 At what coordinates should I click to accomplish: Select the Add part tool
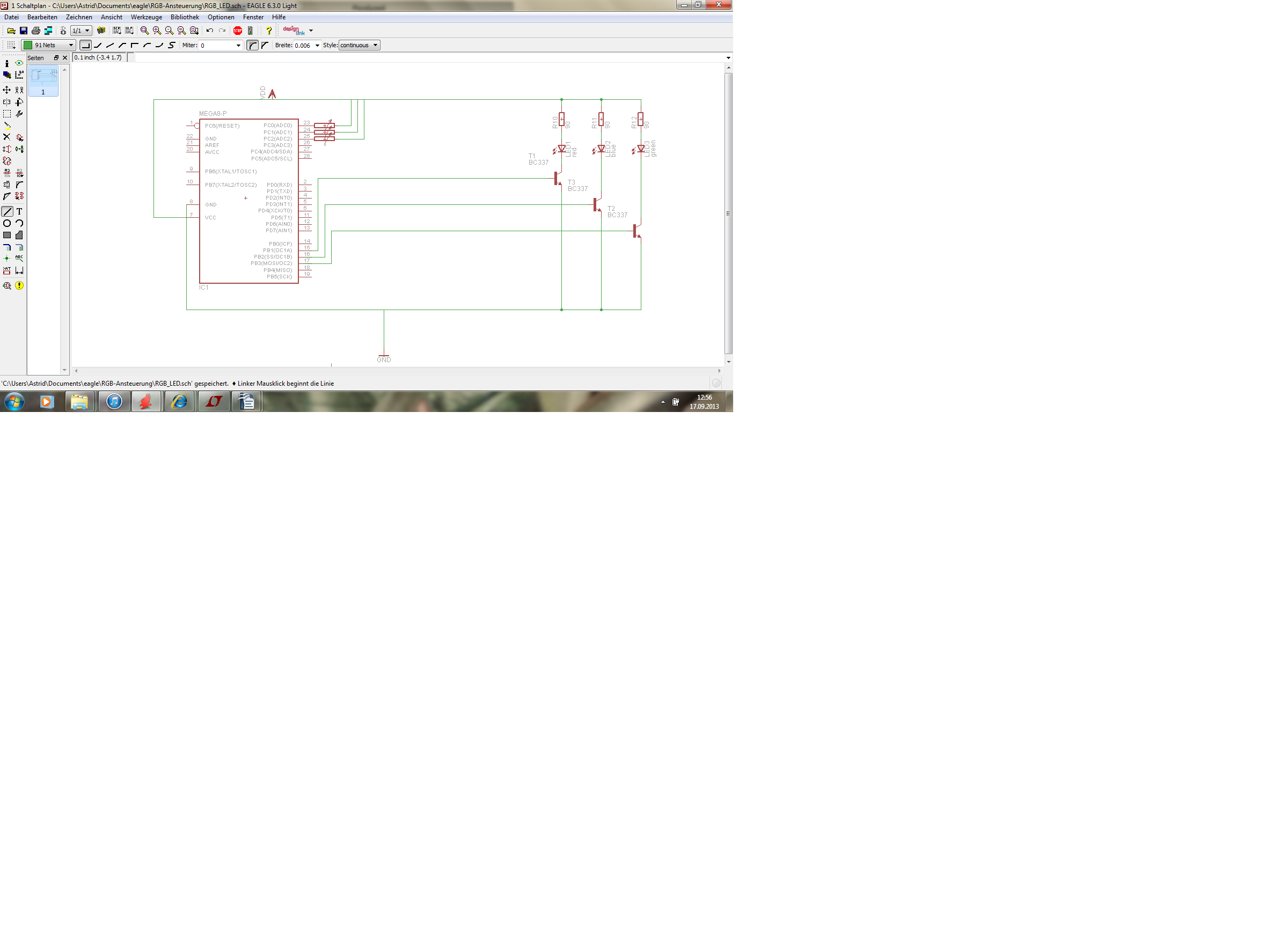[19, 137]
